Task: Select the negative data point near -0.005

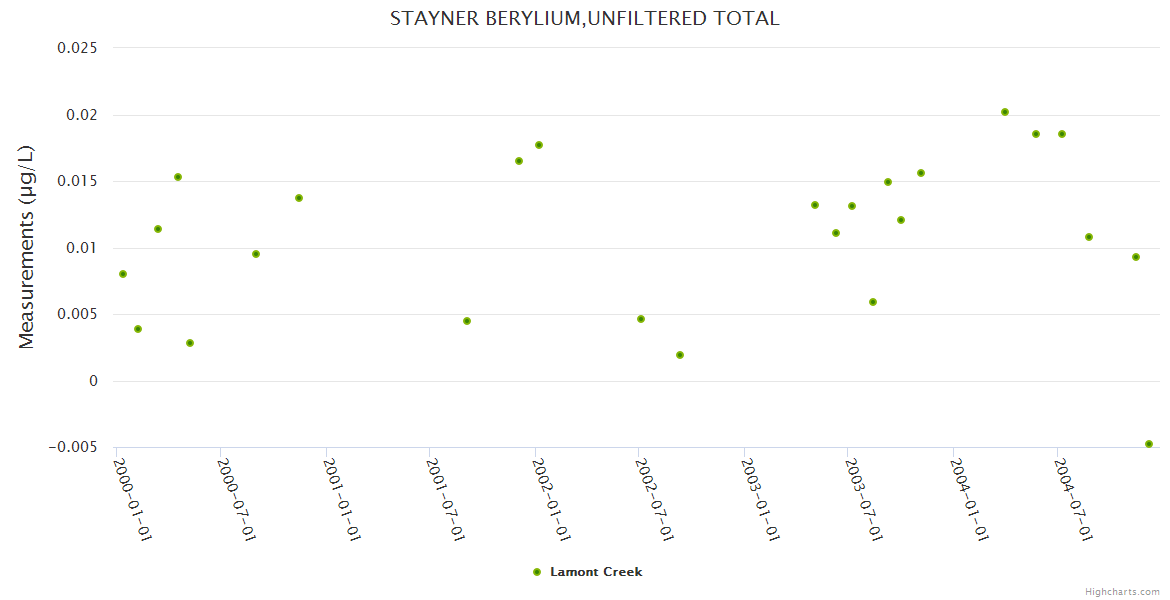Action: pyautogui.click(x=1149, y=444)
